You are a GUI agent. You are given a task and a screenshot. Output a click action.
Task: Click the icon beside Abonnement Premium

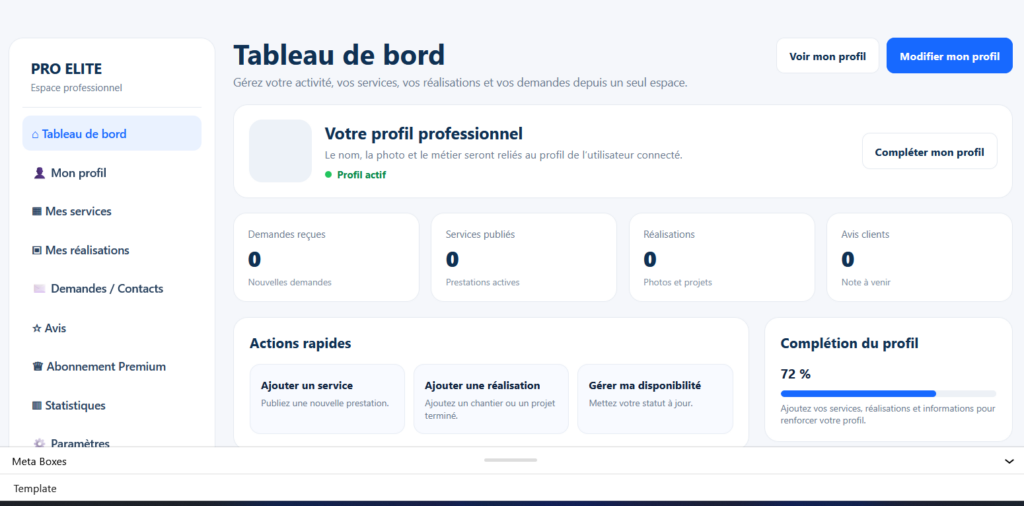tap(37, 367)
